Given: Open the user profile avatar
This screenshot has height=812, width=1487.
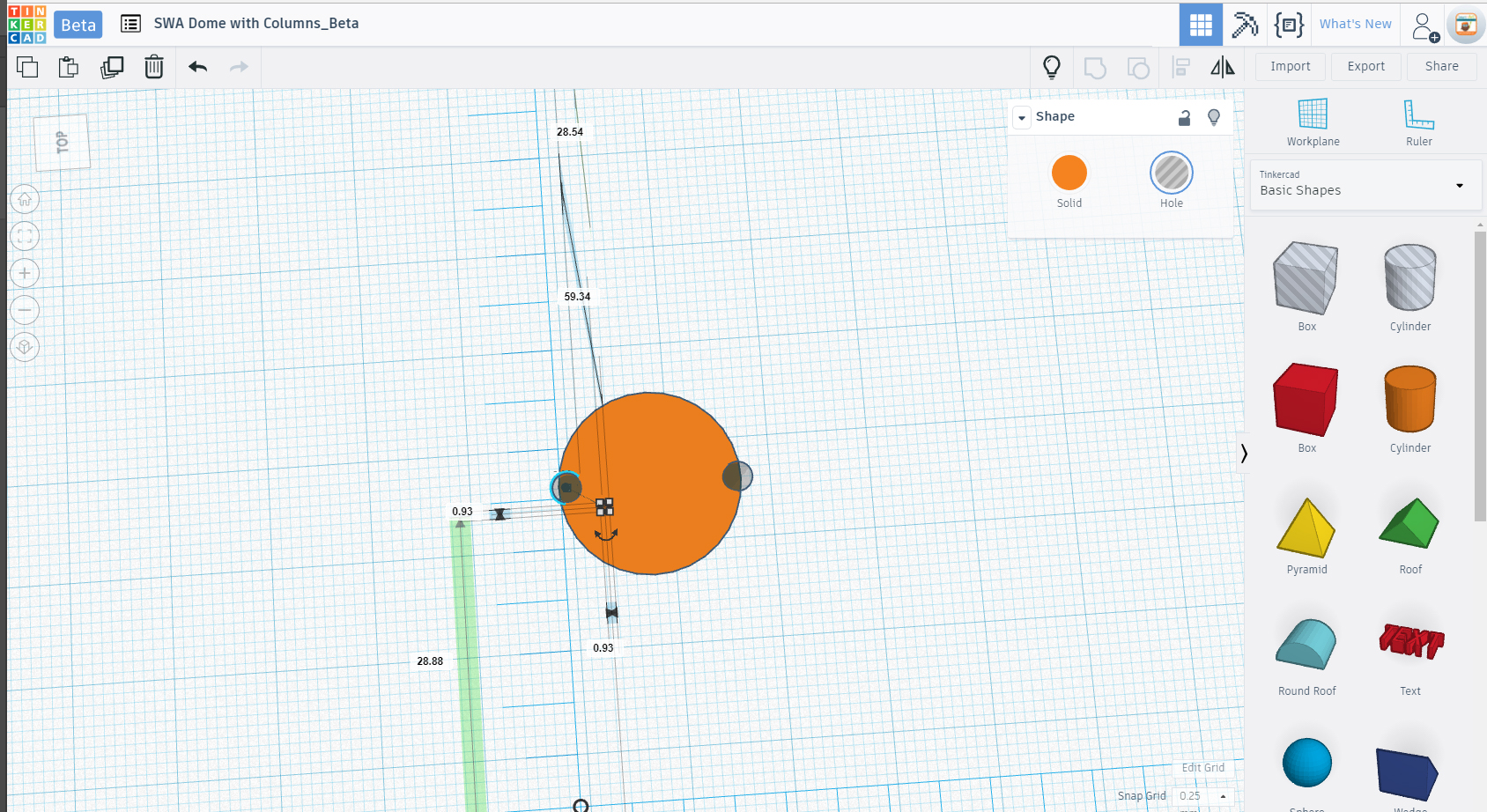Looking at the screenshot, I should click(x=1466, y=26).
